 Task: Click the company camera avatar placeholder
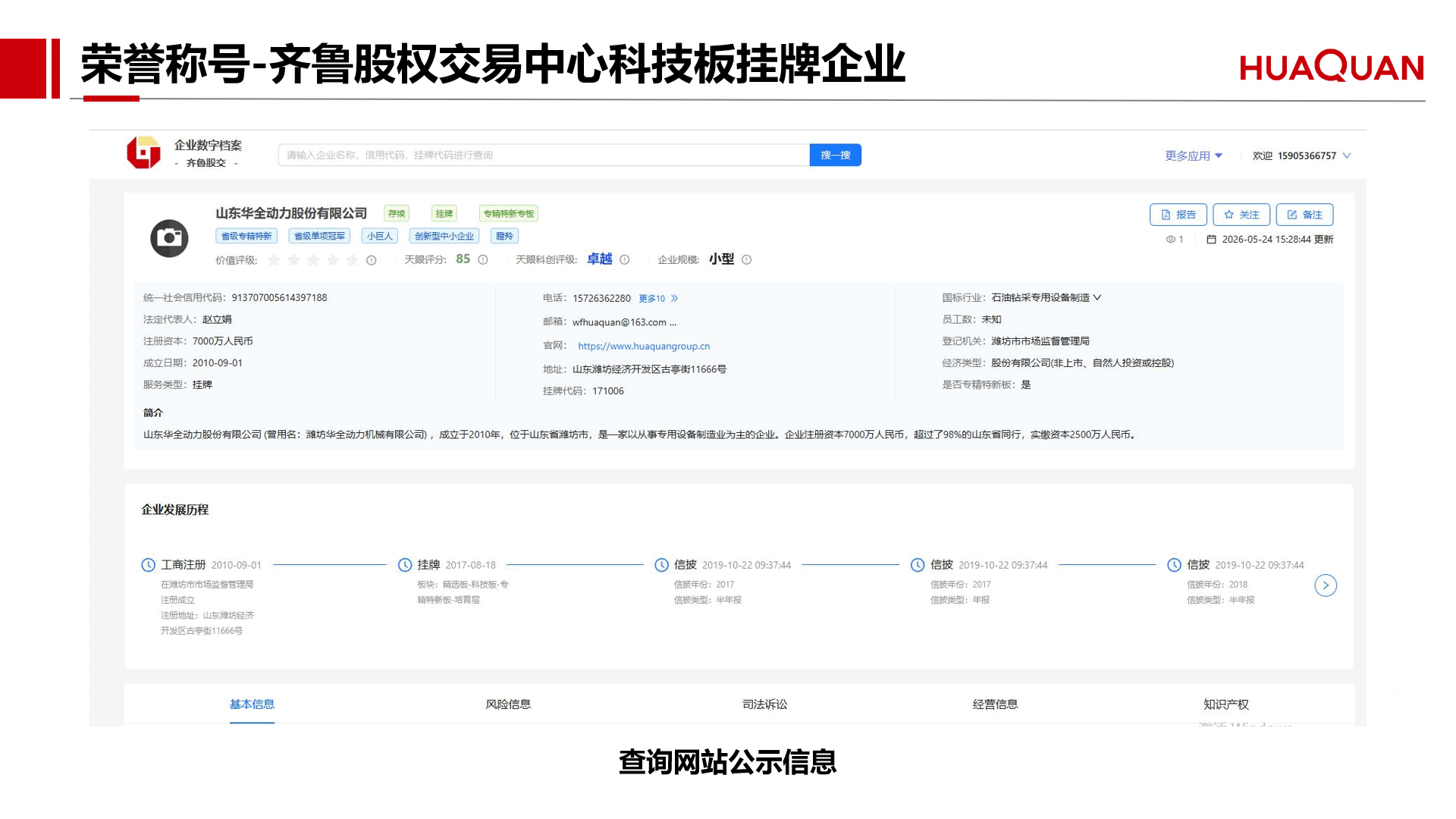coord(169,238)
